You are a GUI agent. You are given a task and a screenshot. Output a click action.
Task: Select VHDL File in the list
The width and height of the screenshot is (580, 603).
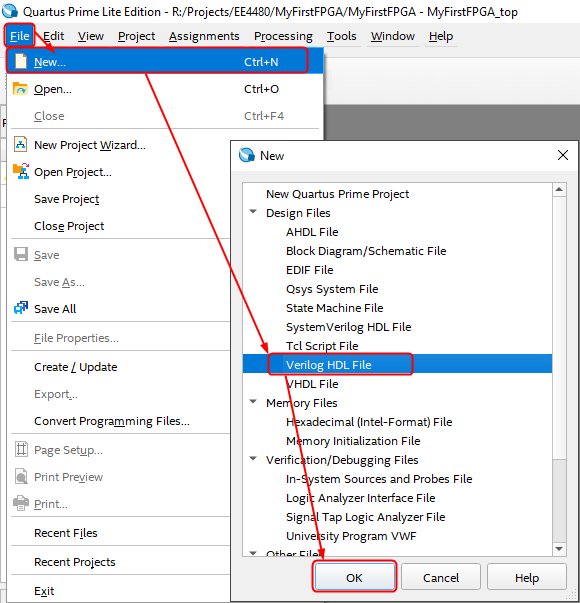pyautogui.click(x=312, y=384)
